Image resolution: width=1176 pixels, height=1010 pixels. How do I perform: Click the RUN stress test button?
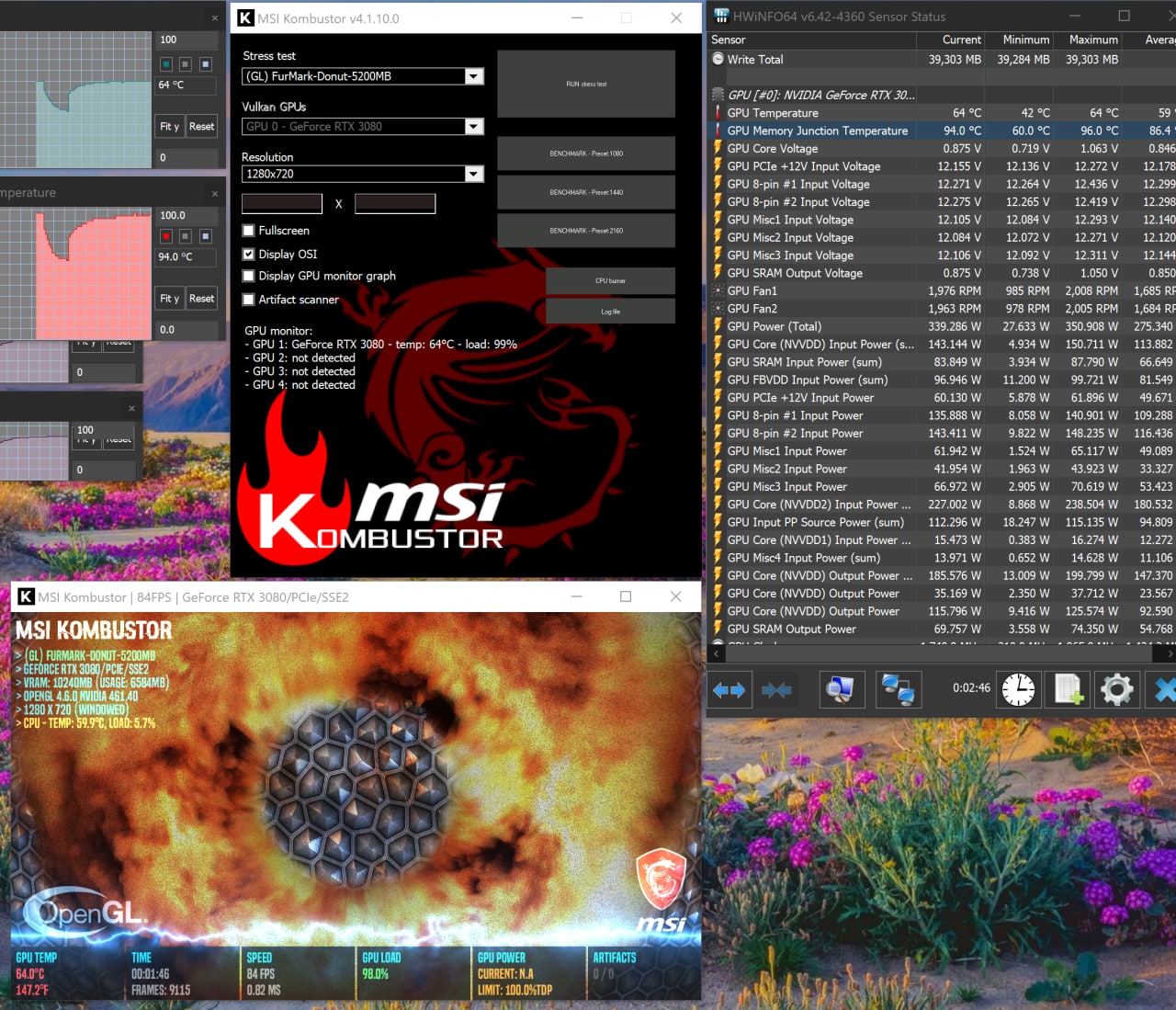tap(586, 84)
